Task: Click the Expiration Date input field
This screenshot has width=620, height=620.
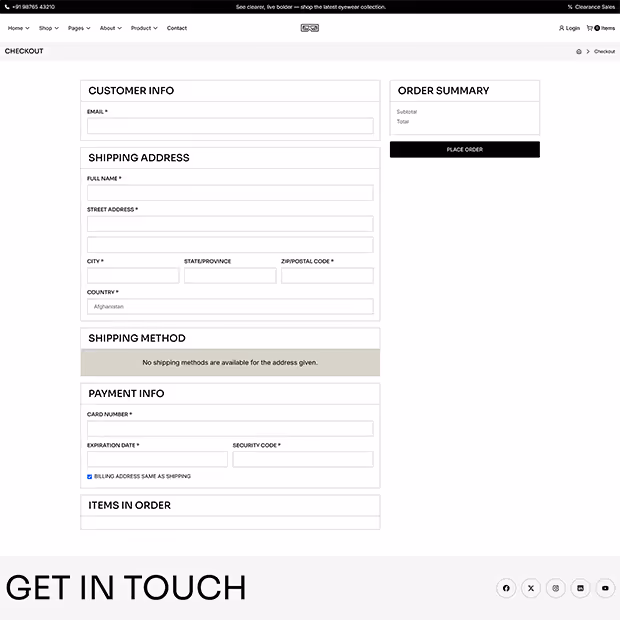Action: pyautogui.click(x=157, y=459)
